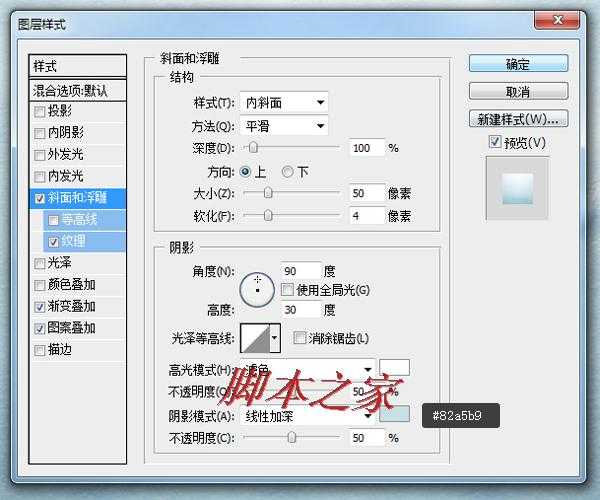Viewport: 600px width, 500px height.
Task: Uncheck the 渐变叠加 checkbox
Action: coord(40,307)
